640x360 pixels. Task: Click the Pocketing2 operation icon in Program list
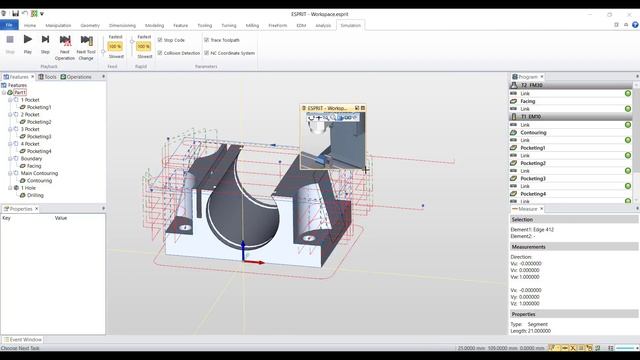(514, 163)
